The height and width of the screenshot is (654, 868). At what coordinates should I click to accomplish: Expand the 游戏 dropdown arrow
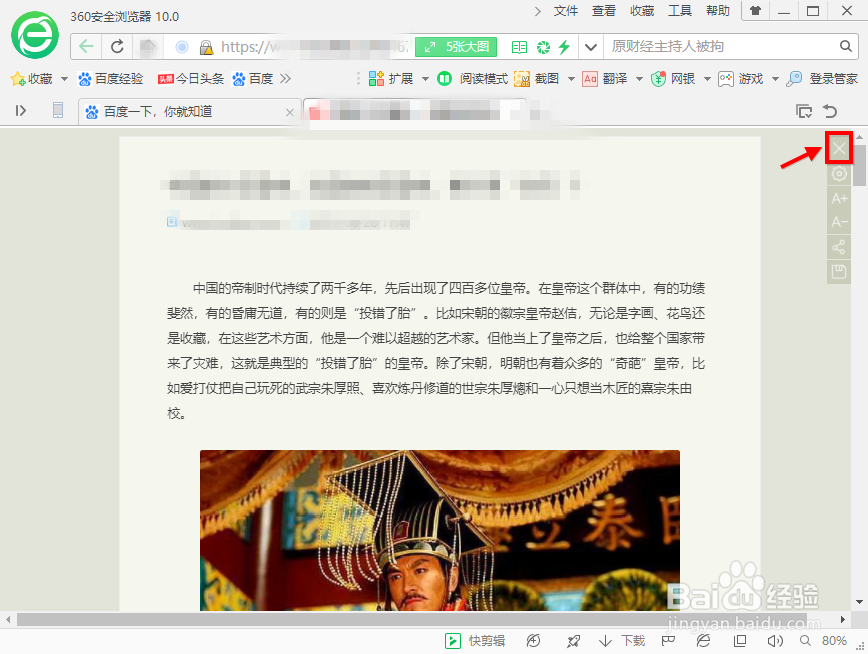[775, 79]
